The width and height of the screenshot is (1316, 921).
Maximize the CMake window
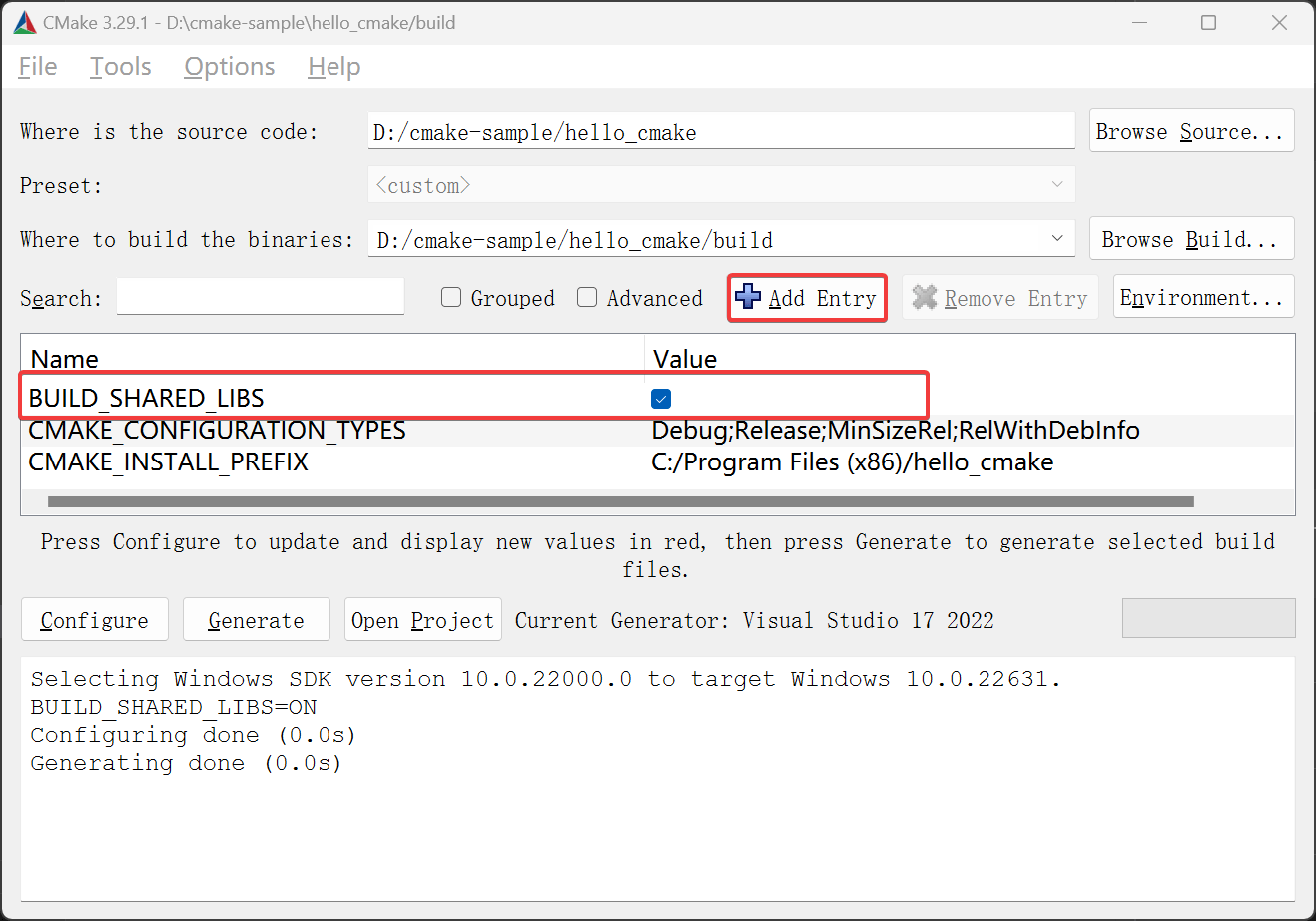(1208, 23)
